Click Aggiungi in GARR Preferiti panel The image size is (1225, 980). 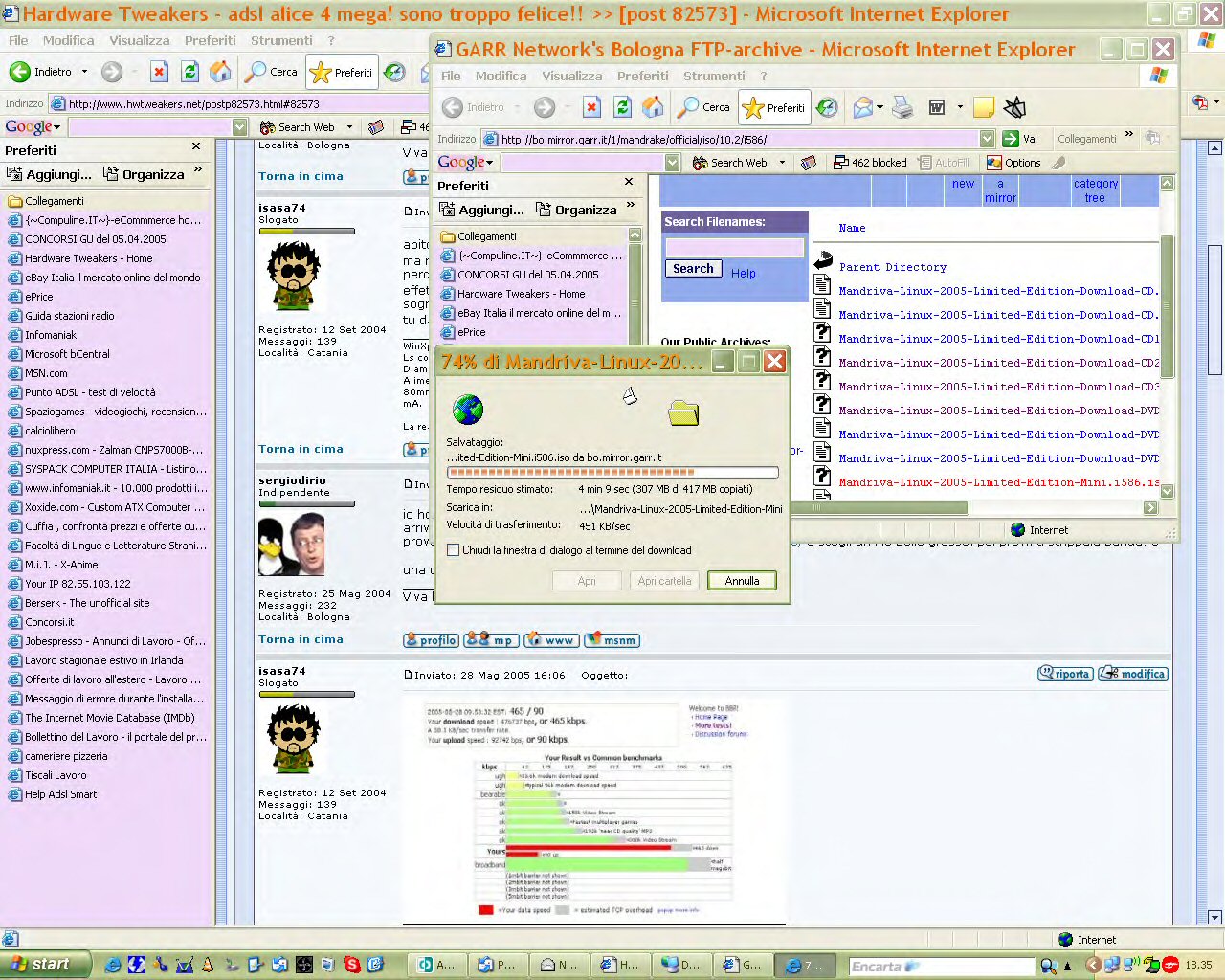pos(481,210)
